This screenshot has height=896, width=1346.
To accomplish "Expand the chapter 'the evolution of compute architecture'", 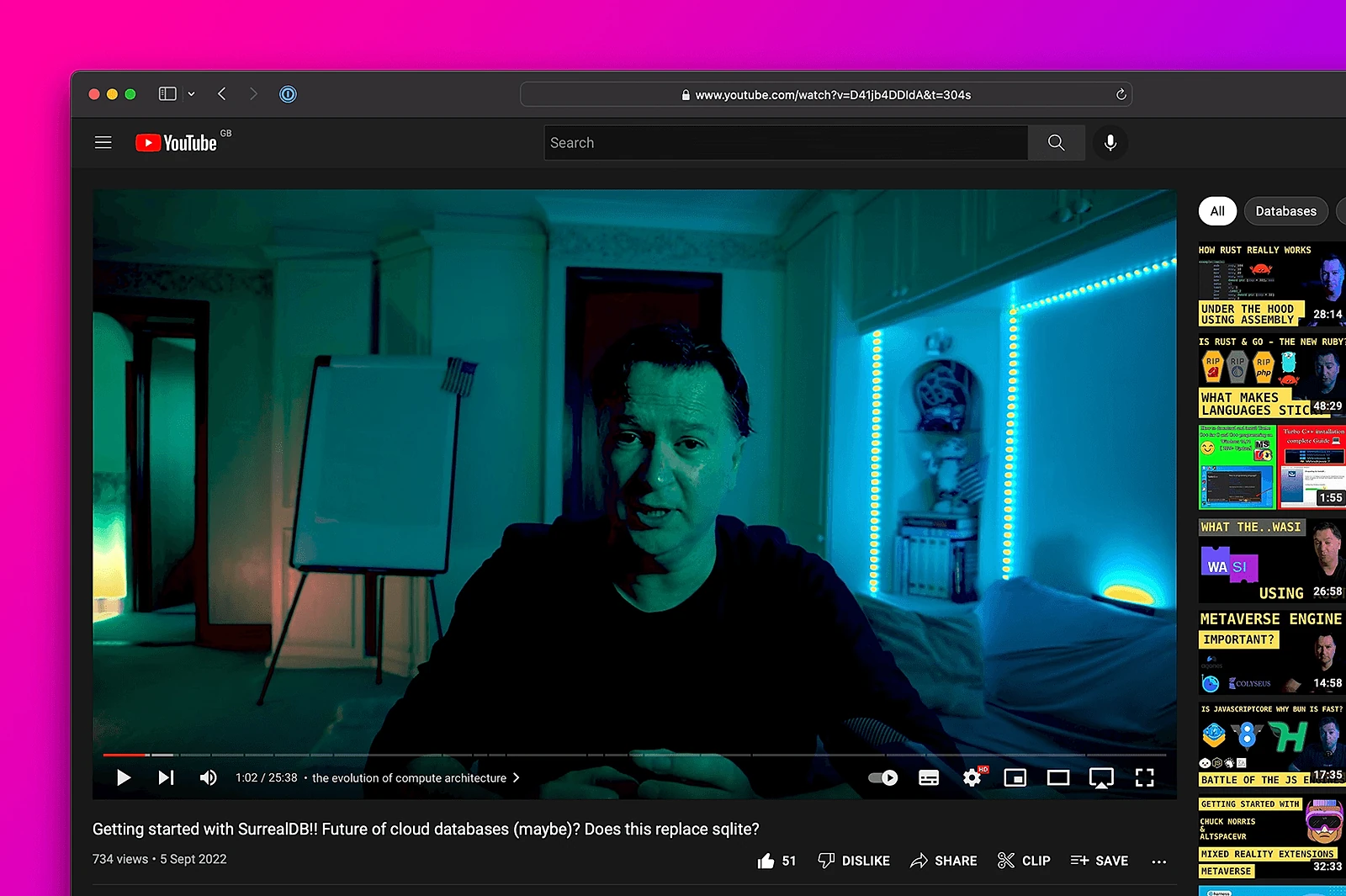I will (416, 778).
